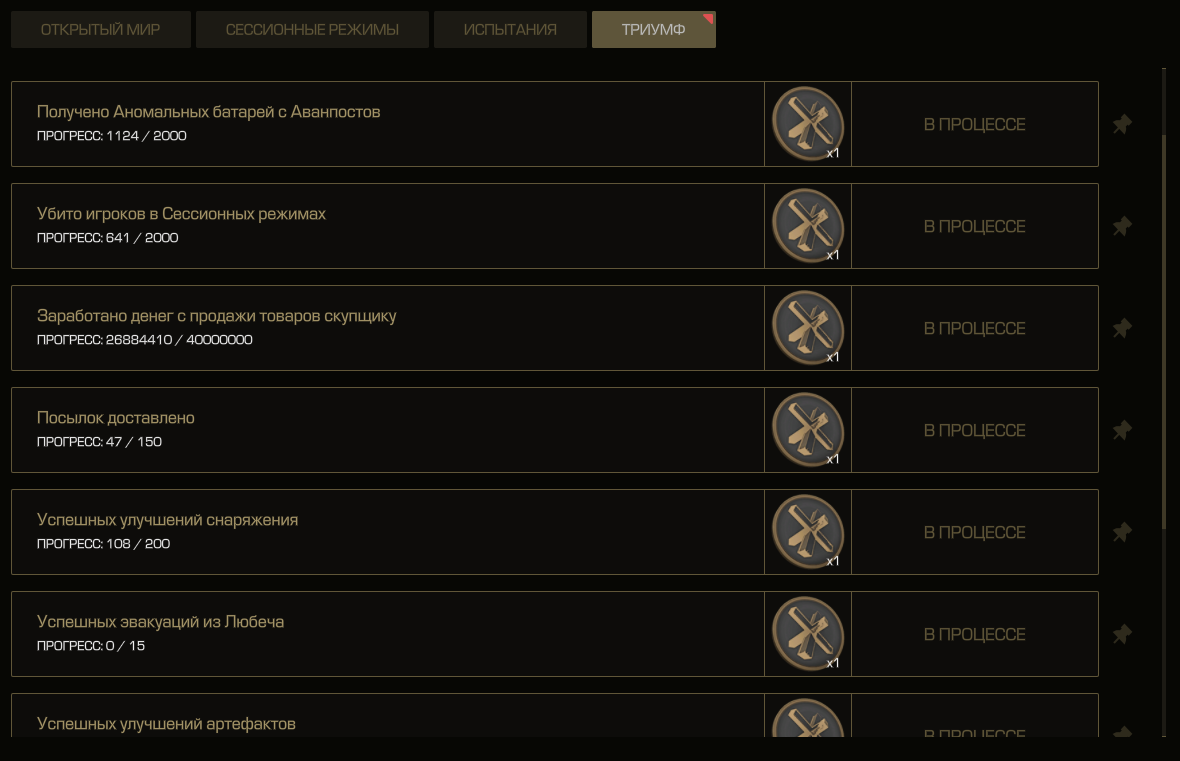Screen dimensions: 1180x761
Task: Select the active ТРИУМФ tab
Action: click(x=654, y=29)
